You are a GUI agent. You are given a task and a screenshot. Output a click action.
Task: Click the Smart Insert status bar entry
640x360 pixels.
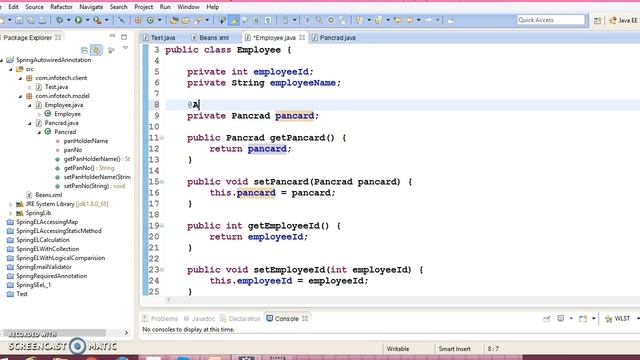coord(454,349)
